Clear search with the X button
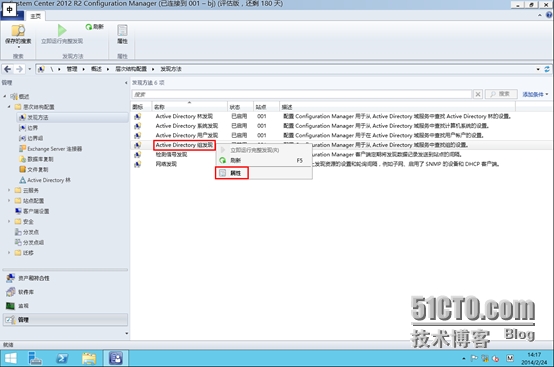This screenshot has height=367, width=554. pyautogui.click(x=478, y=94)
